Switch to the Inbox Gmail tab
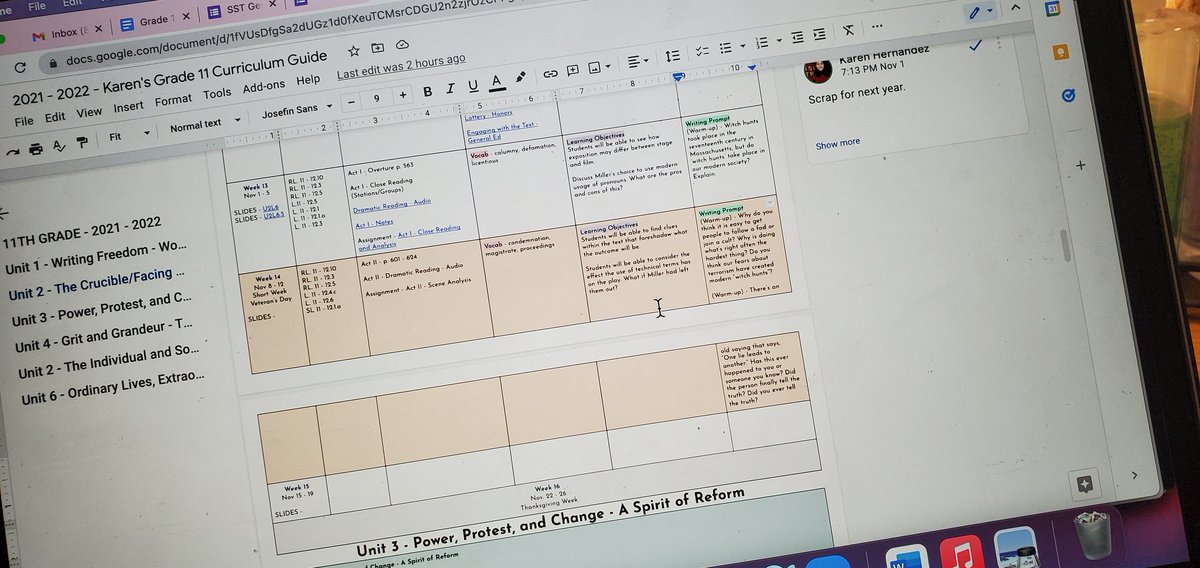Screen dimensions: 1200x568 [66, 35]
